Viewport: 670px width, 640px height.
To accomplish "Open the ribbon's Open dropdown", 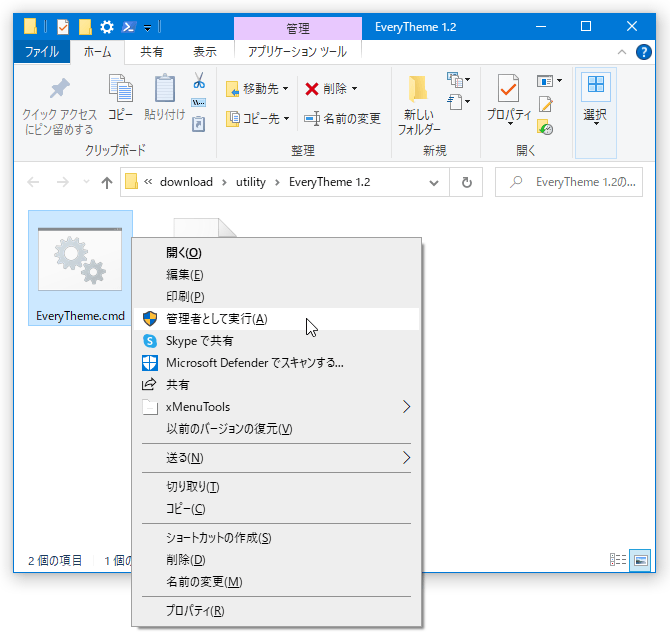I will [549, 81].
